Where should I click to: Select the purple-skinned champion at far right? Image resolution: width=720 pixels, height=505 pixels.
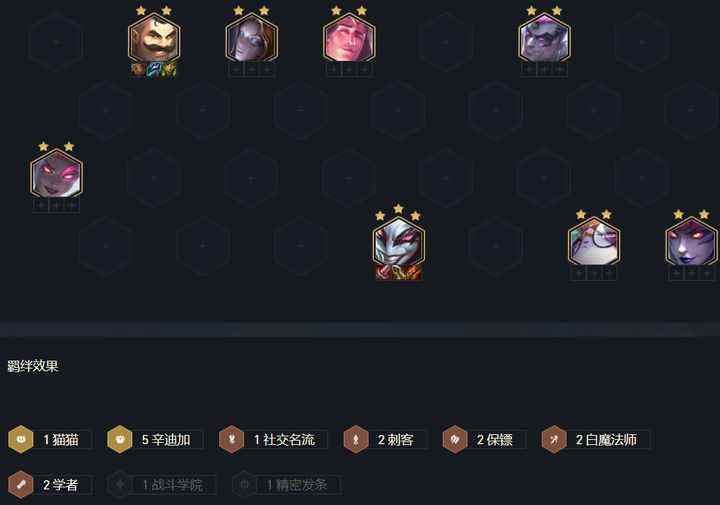click(x=691, y=242)
